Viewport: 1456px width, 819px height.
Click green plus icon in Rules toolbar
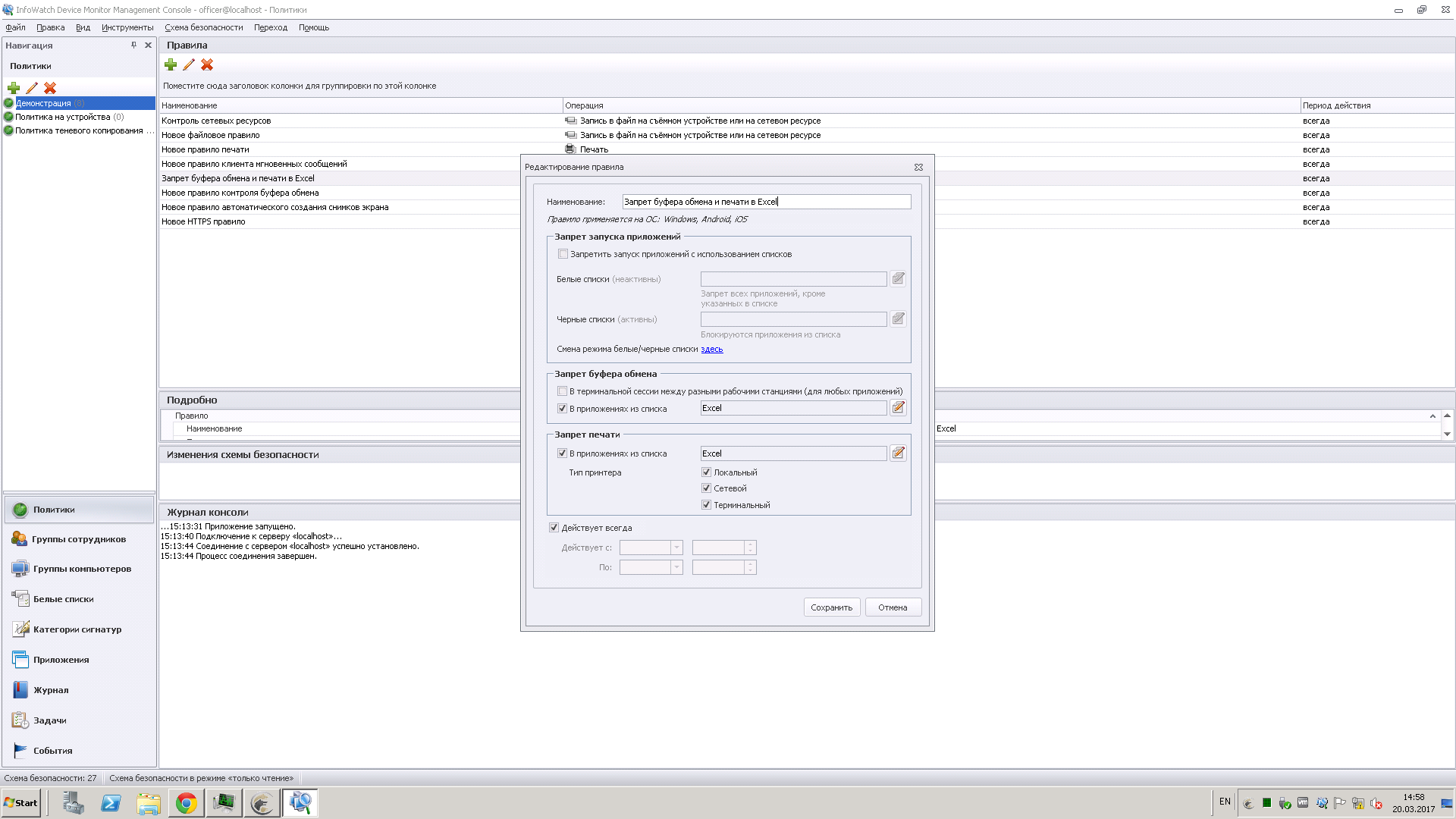[x=171, y=65]
